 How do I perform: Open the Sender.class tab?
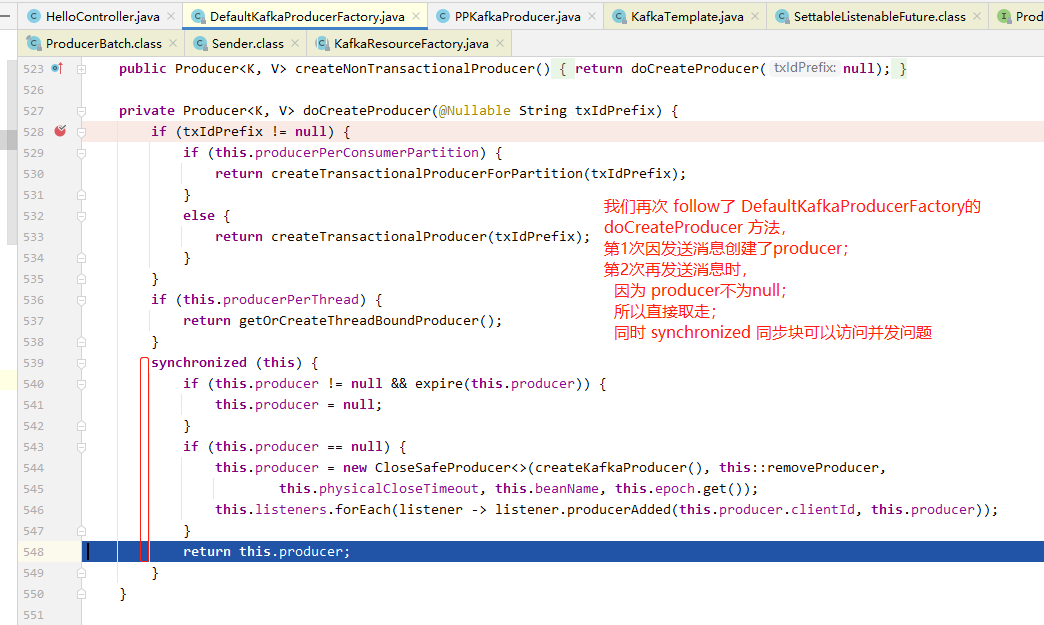tap(248, 43)
